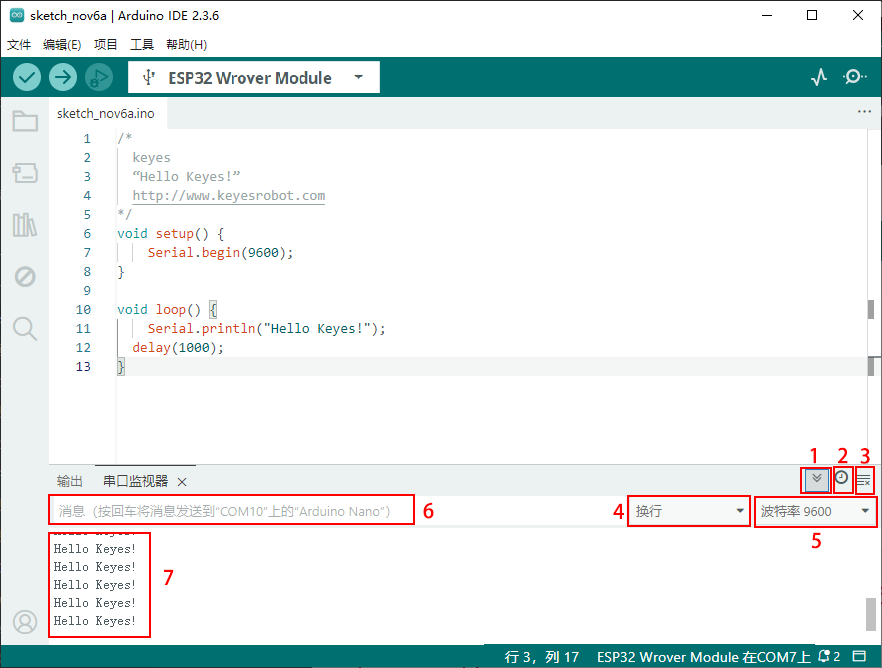
Task: Open the http://www.keyesrobot.com link in code
Action: [x=228, y=196]
